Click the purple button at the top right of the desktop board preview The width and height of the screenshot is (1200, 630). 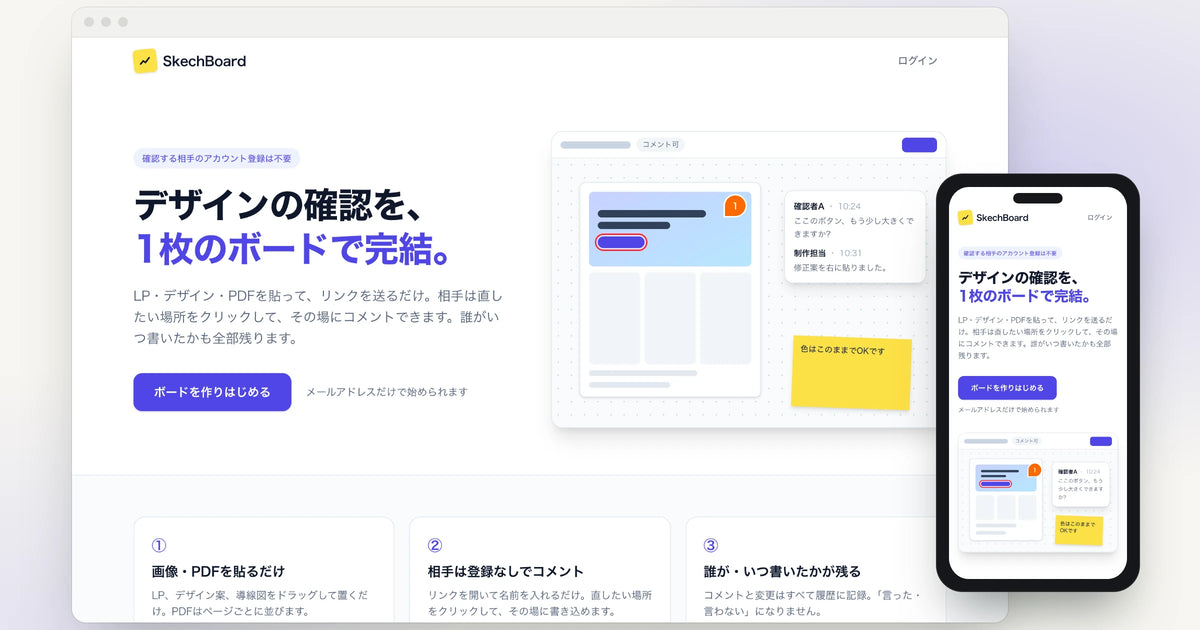[919, 145]
